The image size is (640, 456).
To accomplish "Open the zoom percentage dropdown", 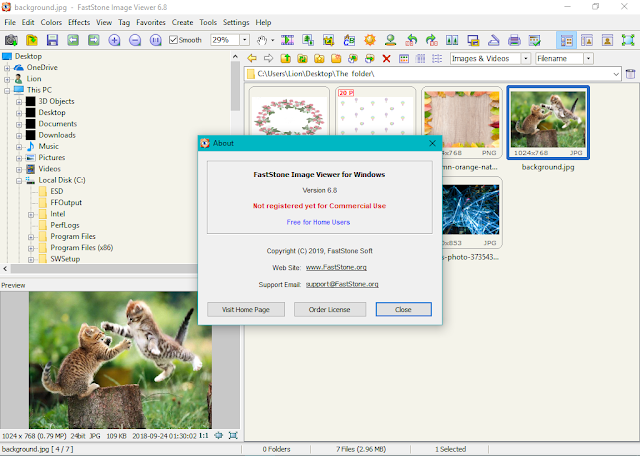I will tap(244, 40).
